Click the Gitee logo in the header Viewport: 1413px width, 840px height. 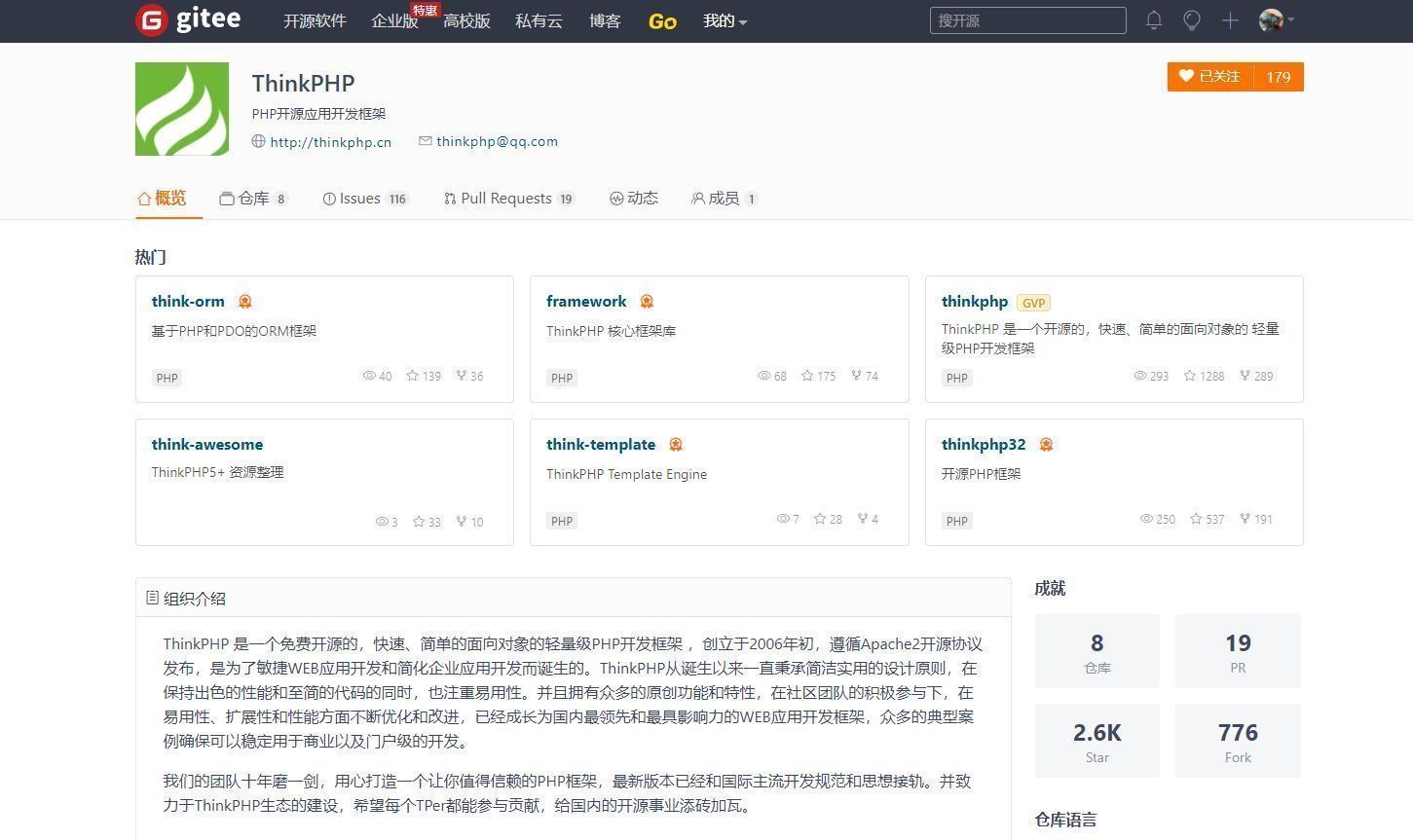coord(188,19)
